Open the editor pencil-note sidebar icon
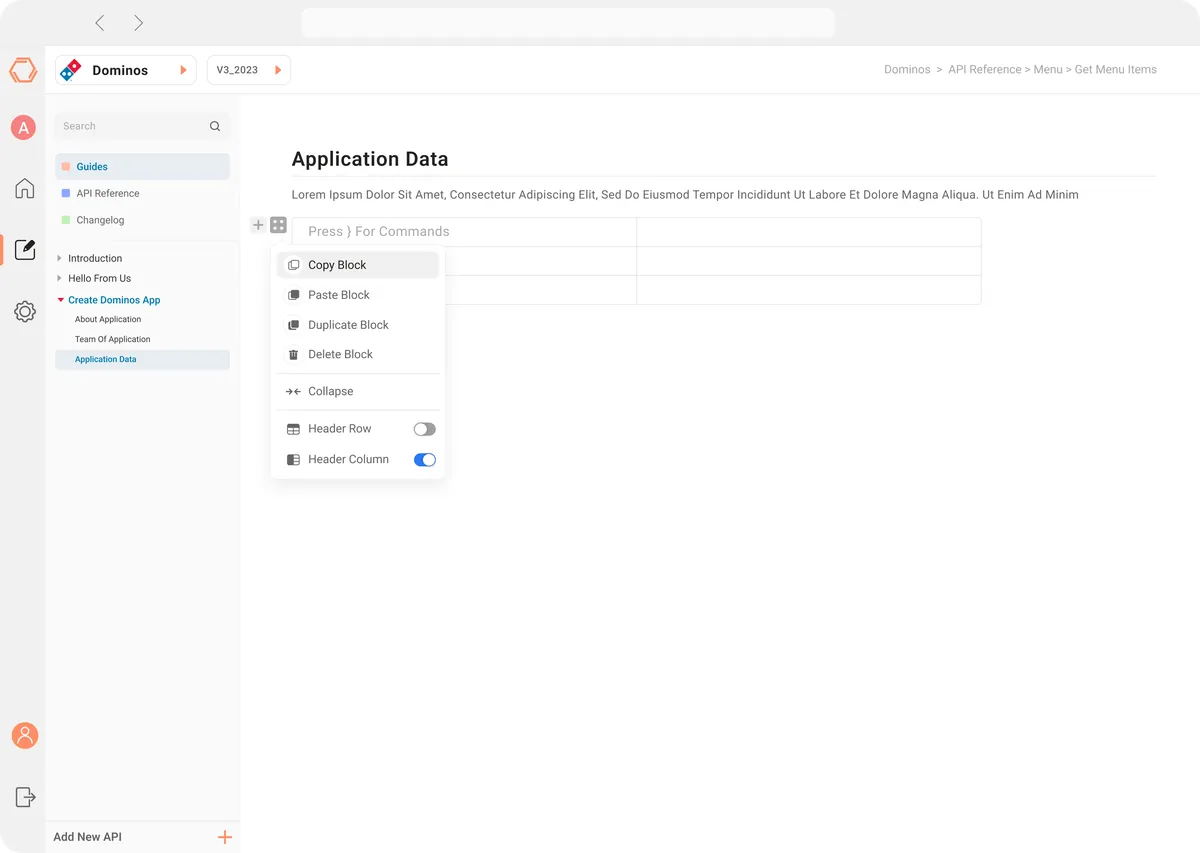 pos(25,249)
